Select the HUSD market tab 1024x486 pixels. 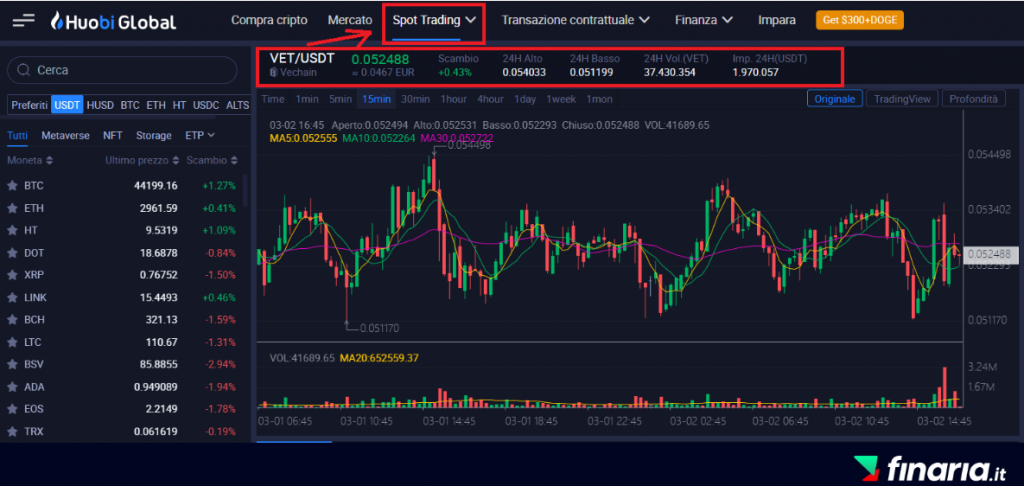[x=100, y=105]
